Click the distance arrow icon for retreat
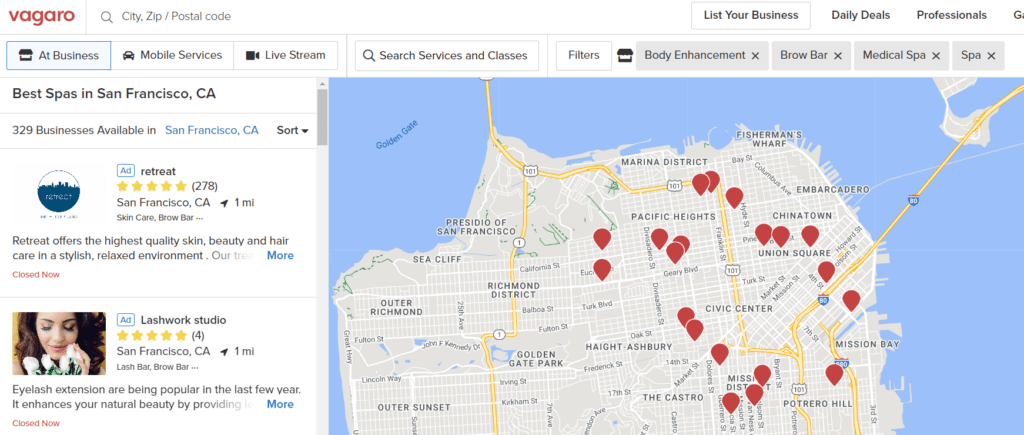 click(225, 203)
